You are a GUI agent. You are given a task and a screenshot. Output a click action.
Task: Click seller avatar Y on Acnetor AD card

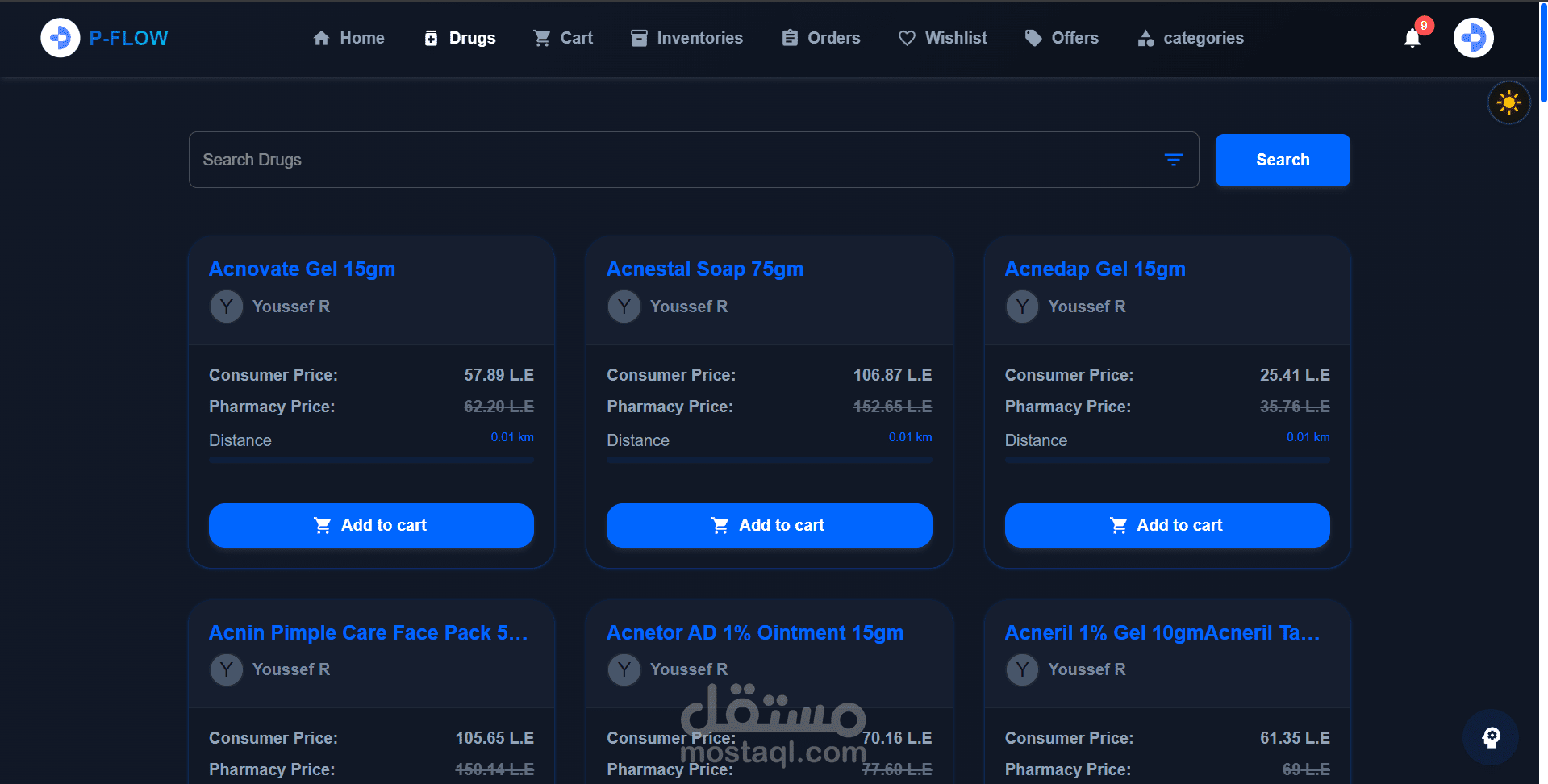(x=624, y=669)
